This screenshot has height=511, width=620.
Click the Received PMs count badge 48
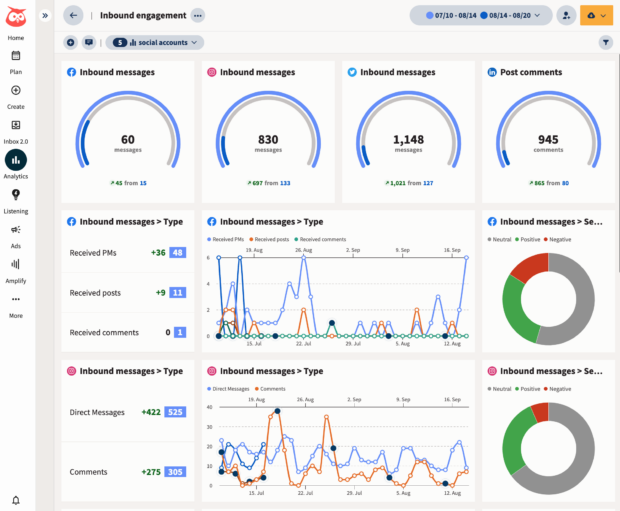178,253
